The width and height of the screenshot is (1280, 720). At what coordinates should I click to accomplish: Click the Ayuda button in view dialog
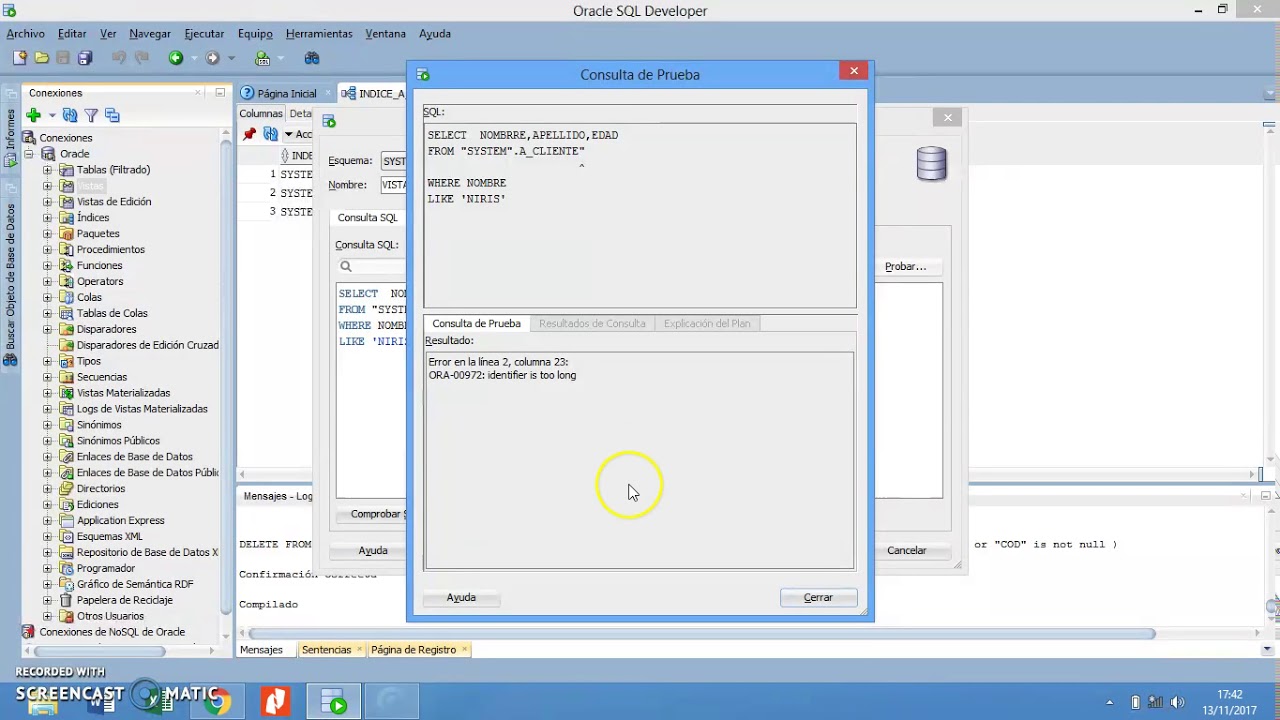(373, 550)
